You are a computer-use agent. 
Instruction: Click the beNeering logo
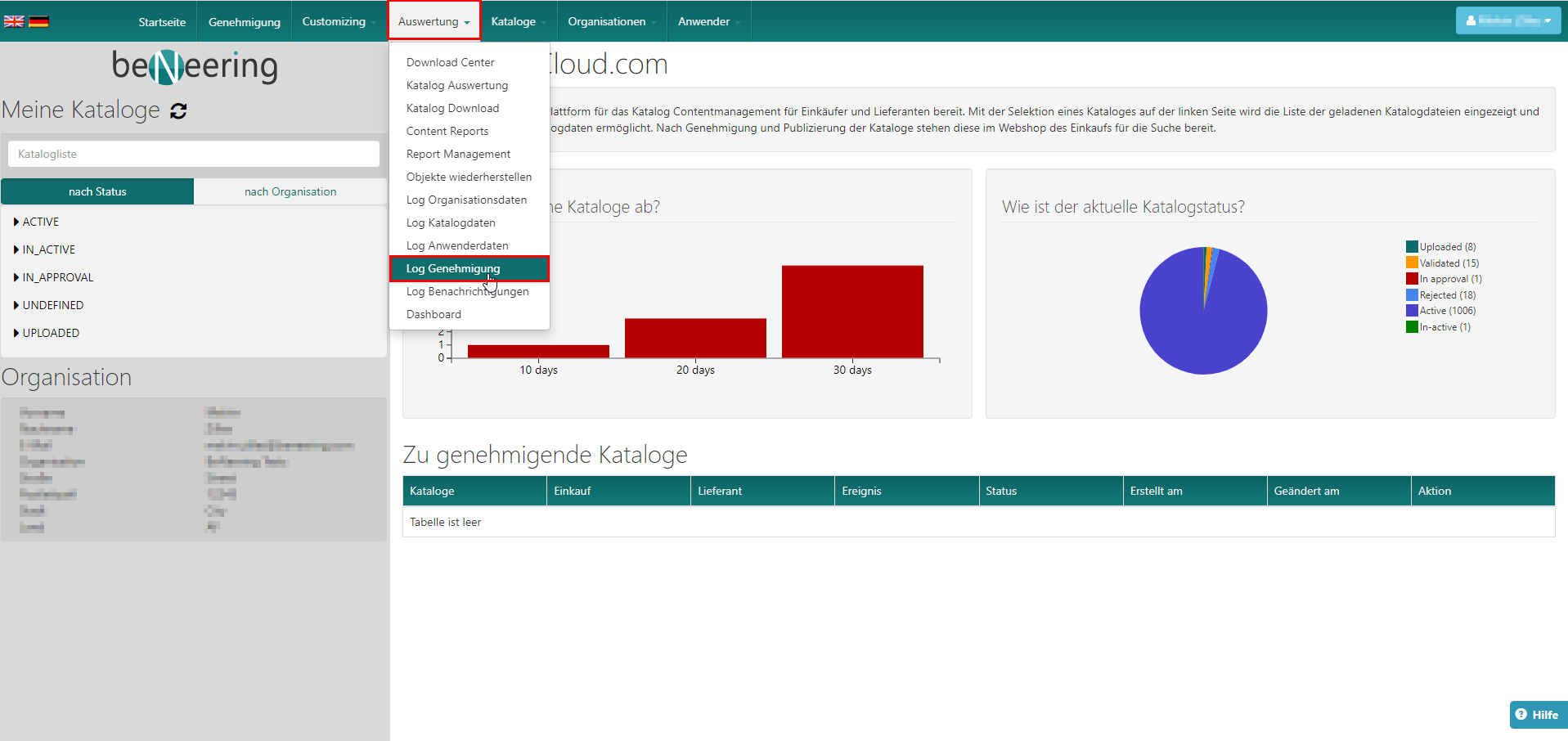[195, 66]
